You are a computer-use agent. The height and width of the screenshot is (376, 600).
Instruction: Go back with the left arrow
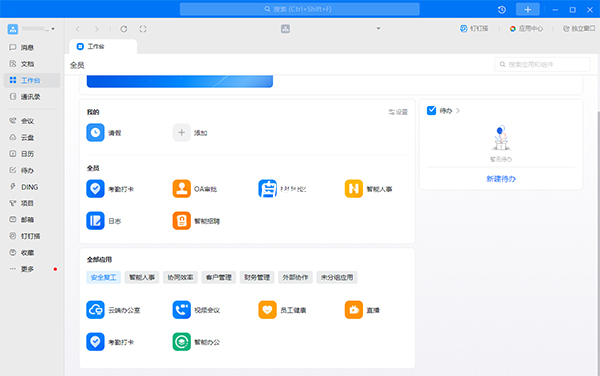pos(78,29)
